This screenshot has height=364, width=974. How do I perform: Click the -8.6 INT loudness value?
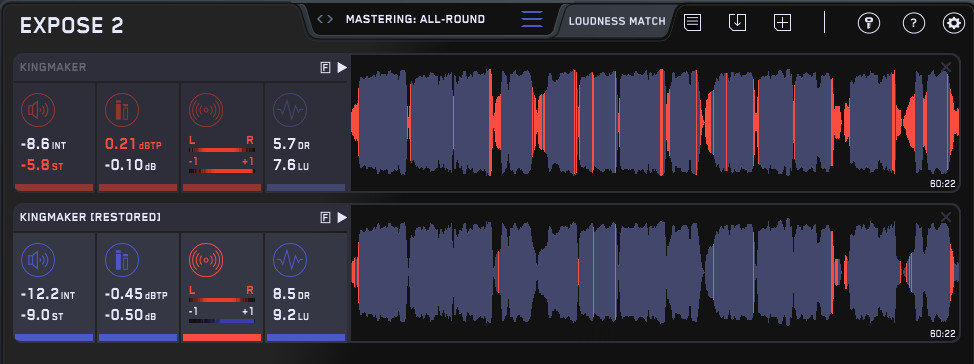(x=43, y=145)
